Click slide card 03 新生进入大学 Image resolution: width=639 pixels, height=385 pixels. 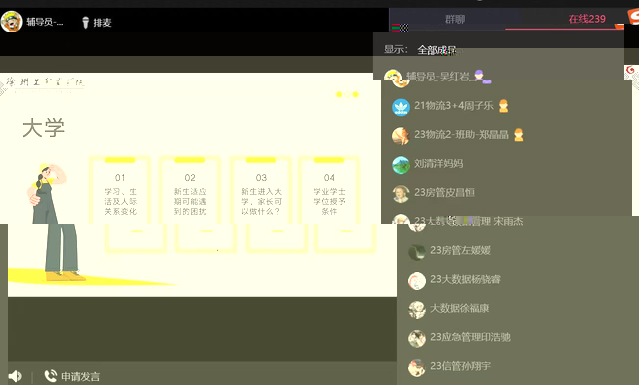(x=261, y=191)
